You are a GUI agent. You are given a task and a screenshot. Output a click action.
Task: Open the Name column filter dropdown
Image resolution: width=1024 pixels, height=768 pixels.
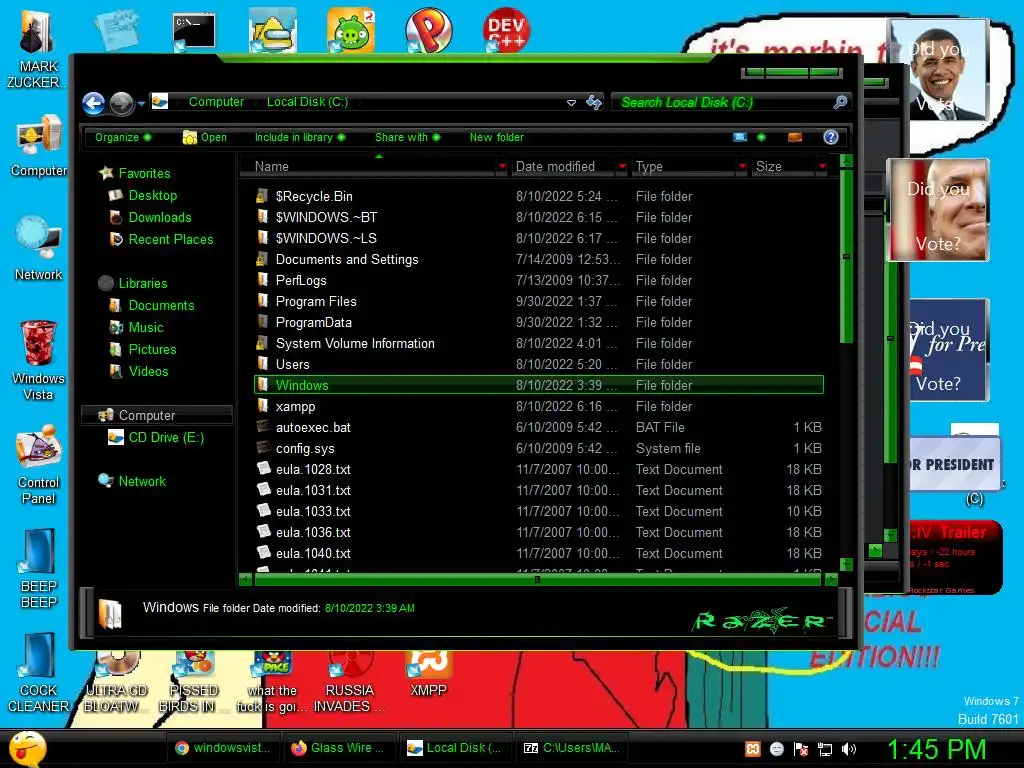(502, 167)
